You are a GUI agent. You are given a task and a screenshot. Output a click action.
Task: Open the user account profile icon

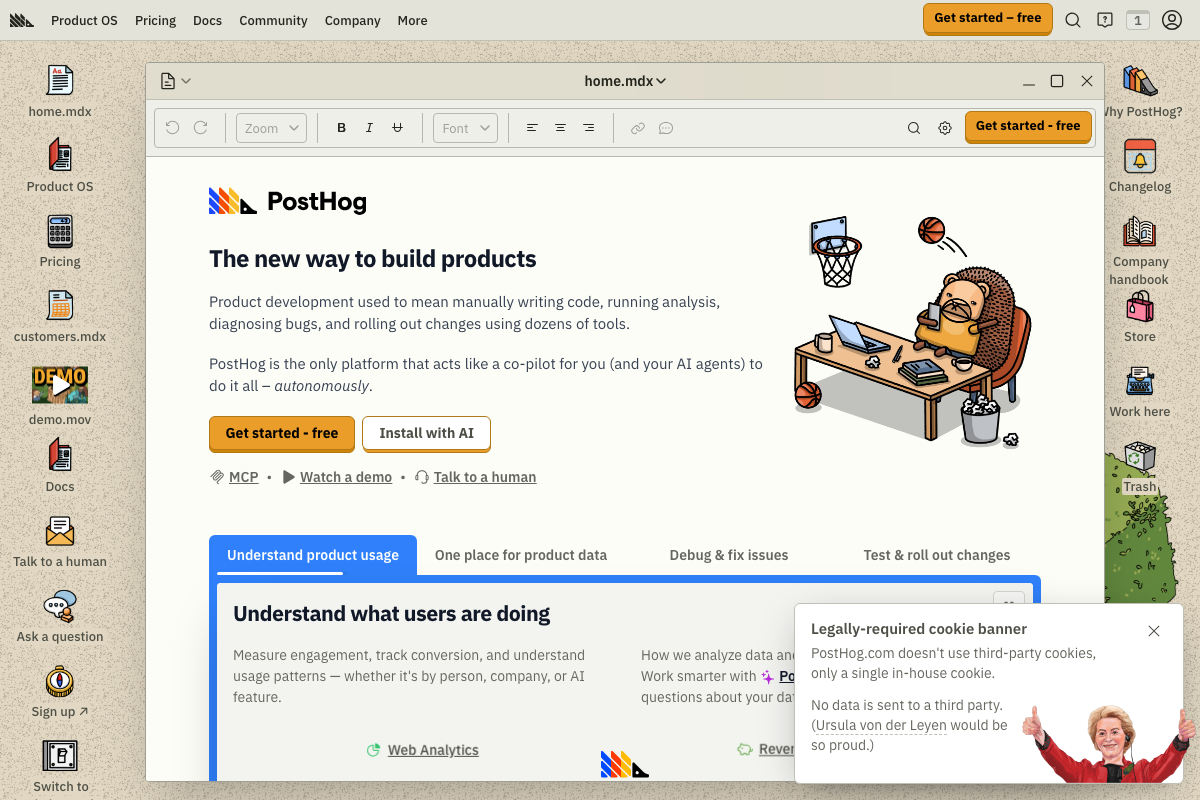tap(1172, 19)
